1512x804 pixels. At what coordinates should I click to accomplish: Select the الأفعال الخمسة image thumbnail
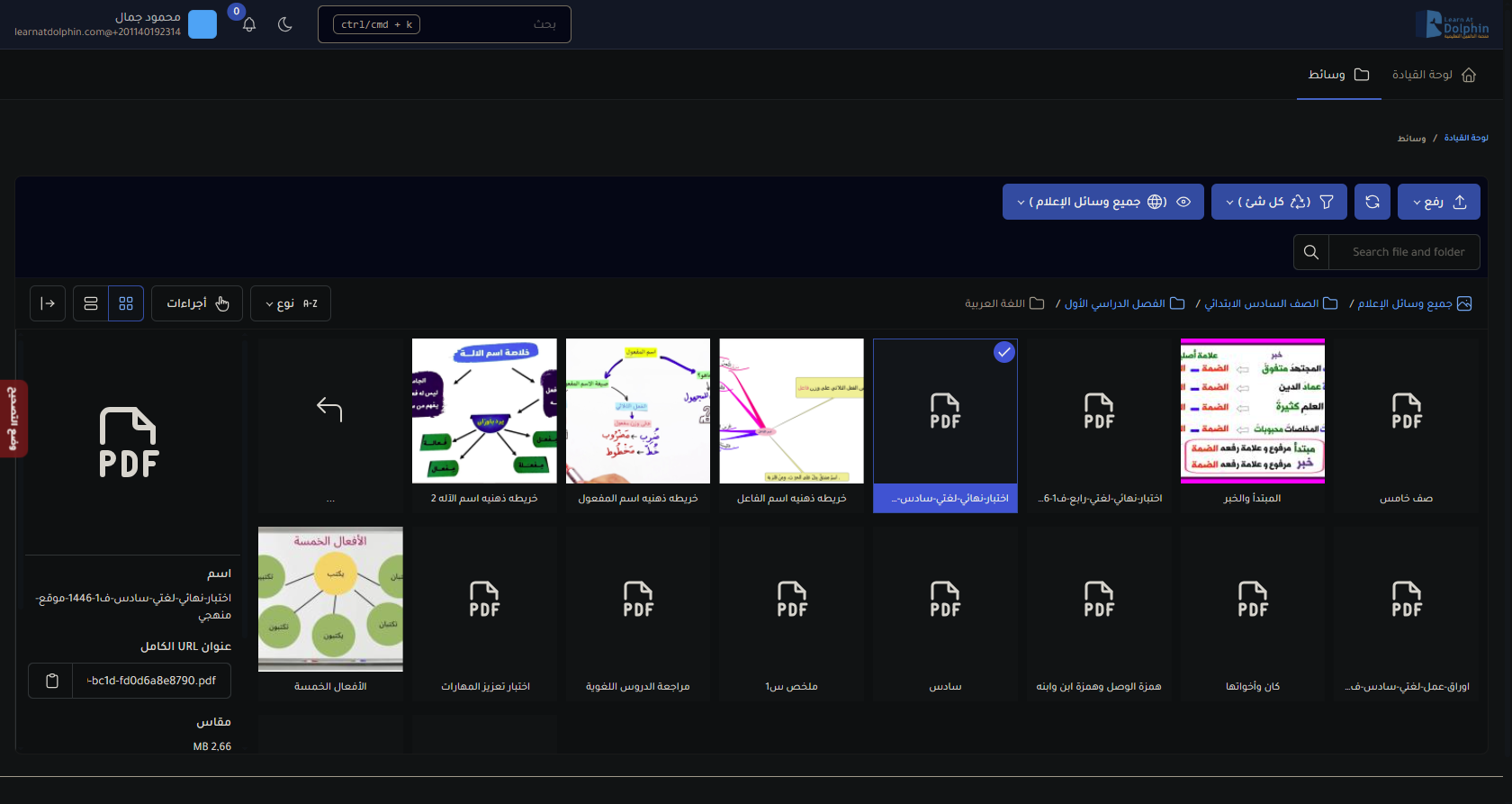[x=330, y=599]
